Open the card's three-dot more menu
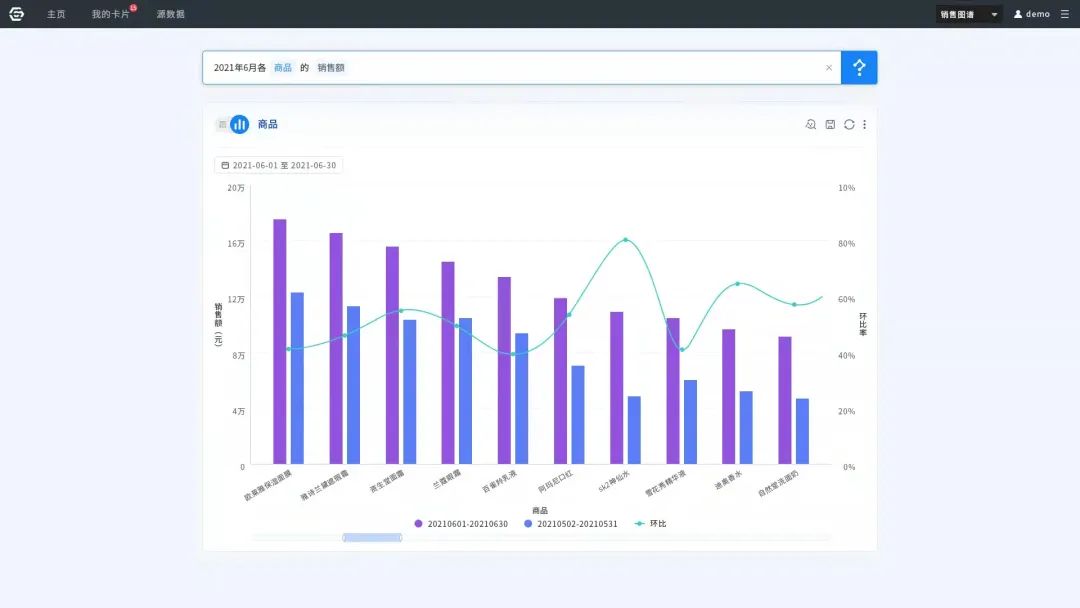 (x=865, y=124)
